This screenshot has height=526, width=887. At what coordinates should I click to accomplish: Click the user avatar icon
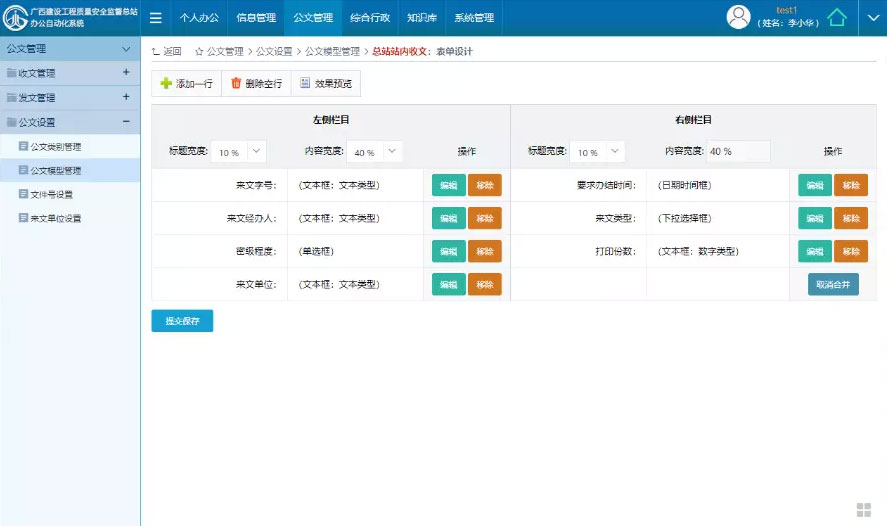pos(738,17)
